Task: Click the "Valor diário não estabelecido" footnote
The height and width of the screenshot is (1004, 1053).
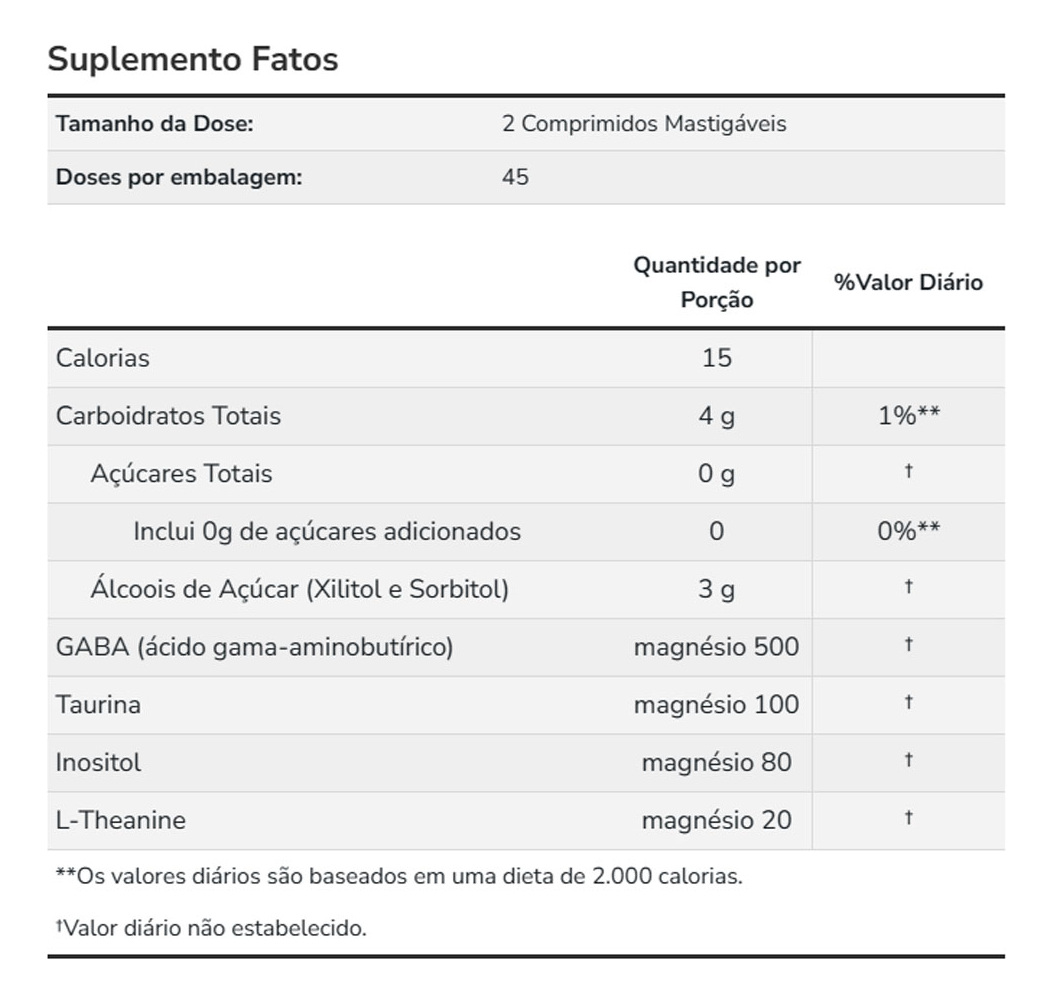Action: tap(214, 928)
